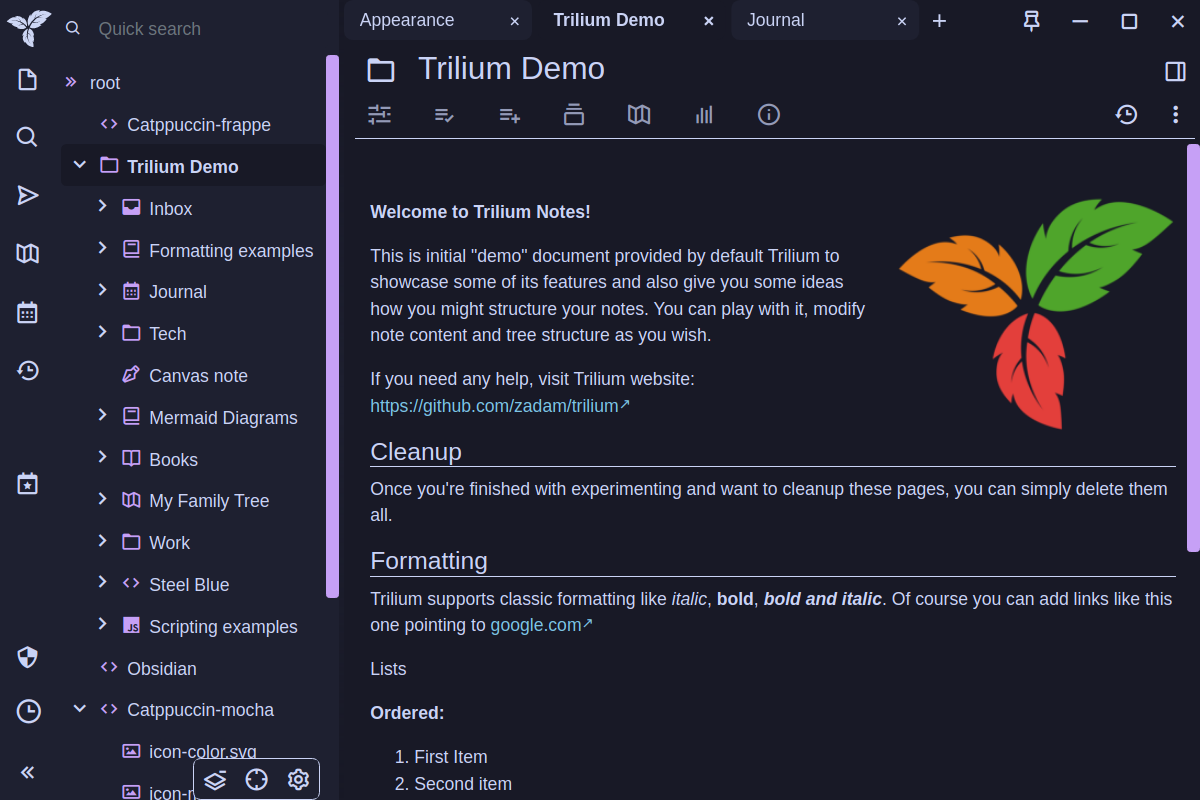Select Scripting examples note label
Viewport: 1200px width, 800px height.
pos(223,627)
